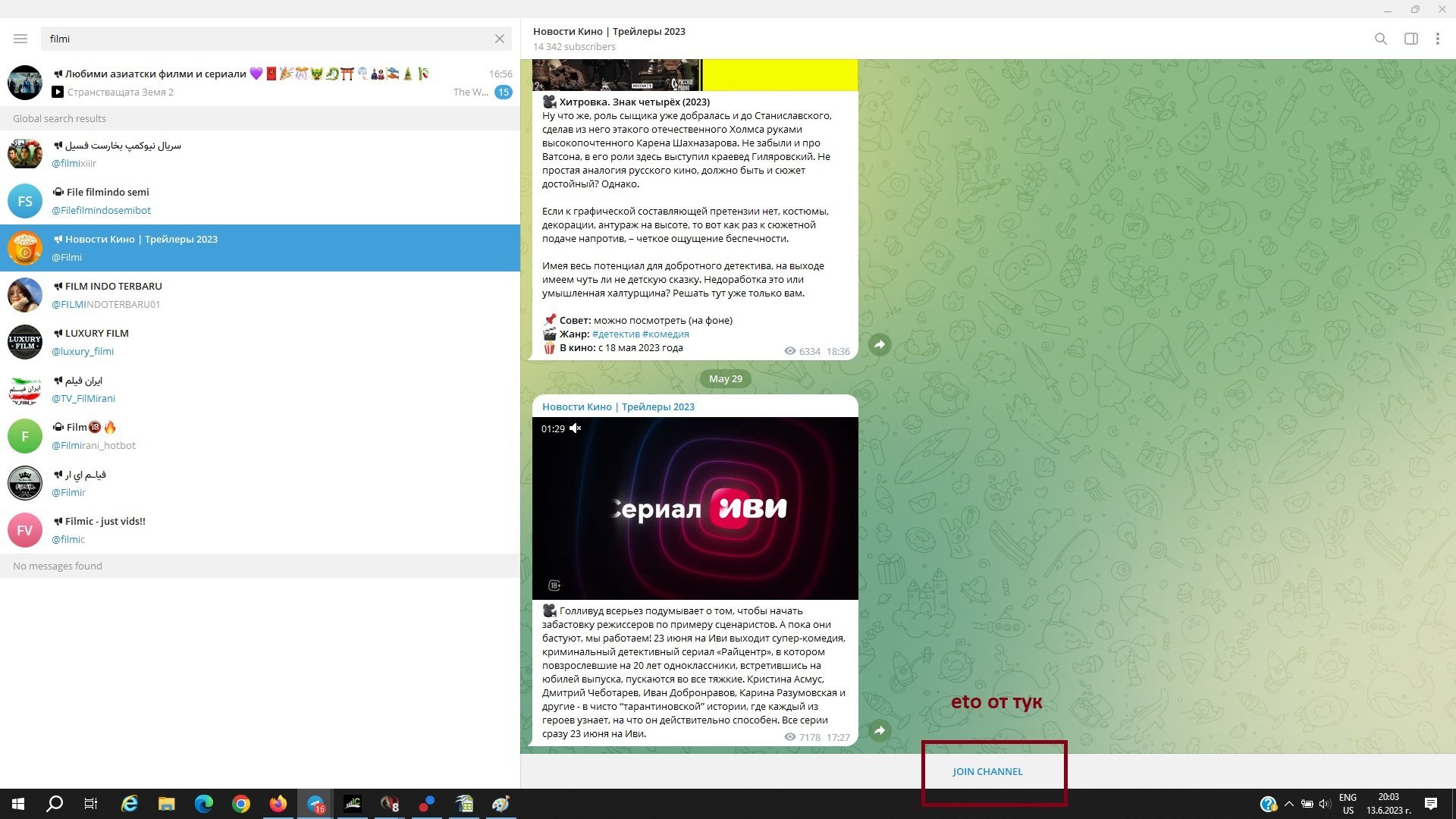Toggle the right info side panel
This screenshot has width=1456, height=819.
1411,39
